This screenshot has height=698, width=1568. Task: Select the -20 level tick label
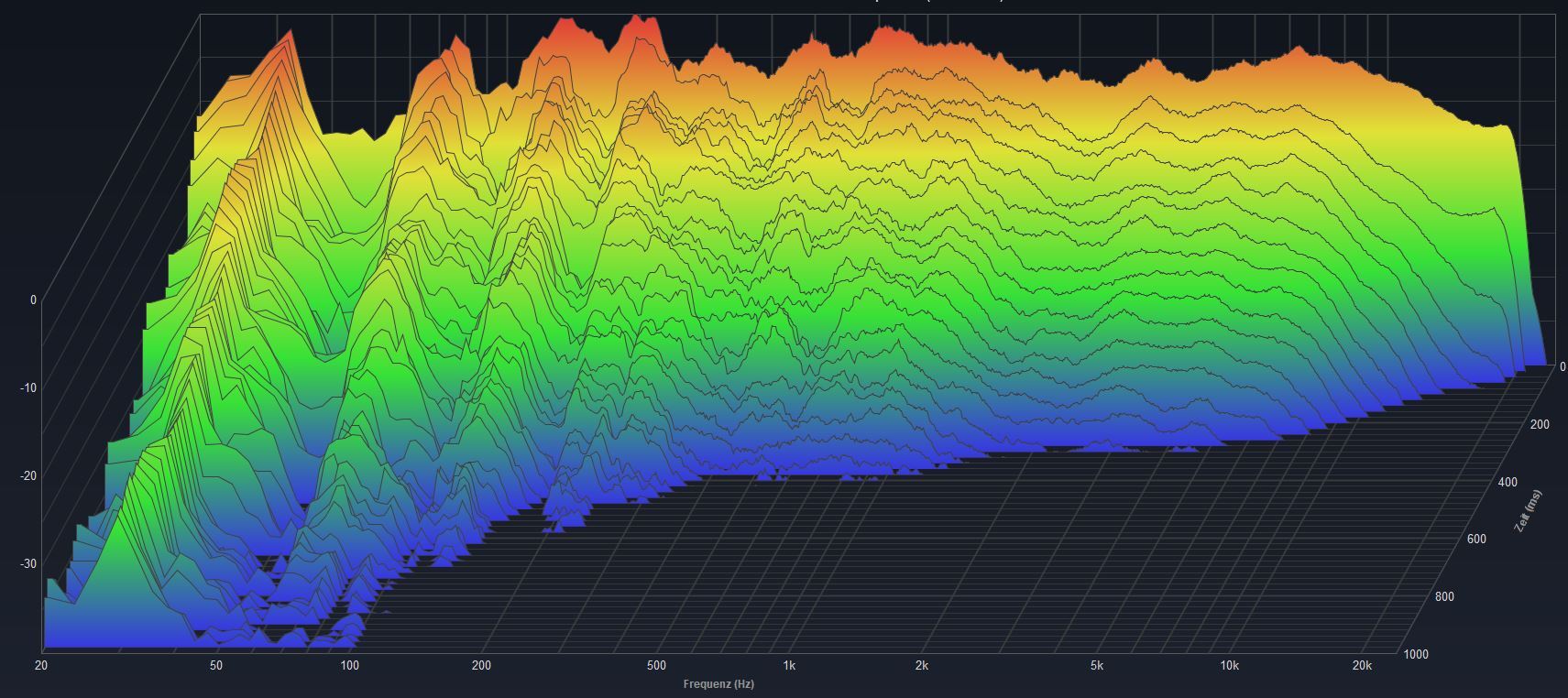point(28,476)
